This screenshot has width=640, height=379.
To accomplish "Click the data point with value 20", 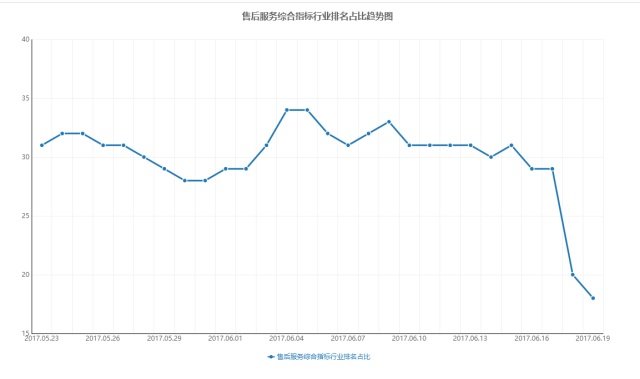I will pos(572,275).
